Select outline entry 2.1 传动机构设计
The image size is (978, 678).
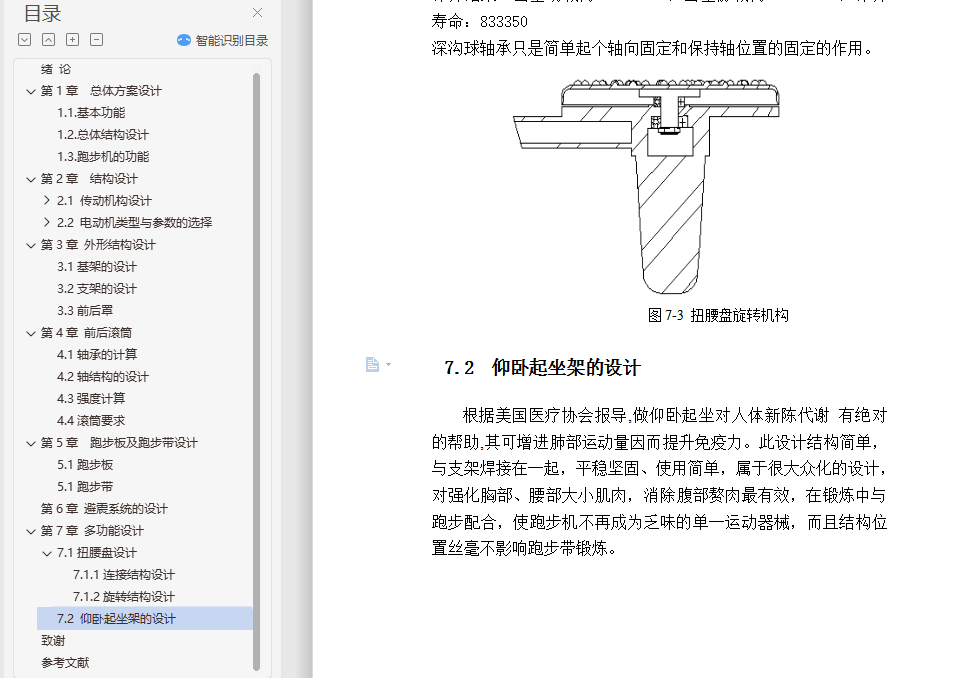tap(104, 201)
